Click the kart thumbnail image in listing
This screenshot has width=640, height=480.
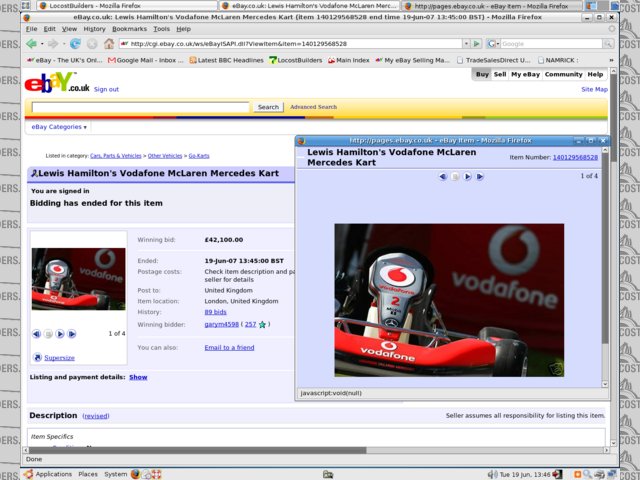coord(79,279)
